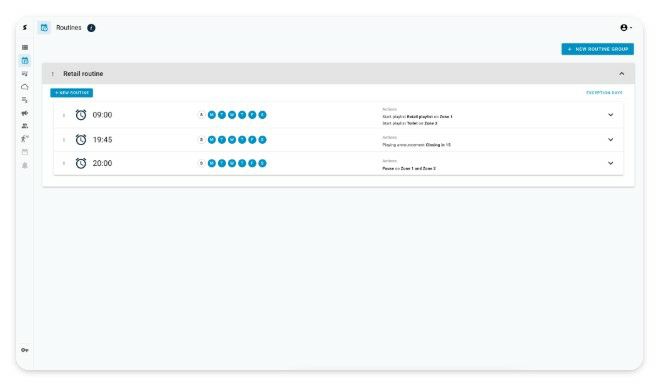Toggle Friday (F) on the 20:00 routine
Image resolution: width=659 pixels, height=387 pixels.
(x=252, y=163)
